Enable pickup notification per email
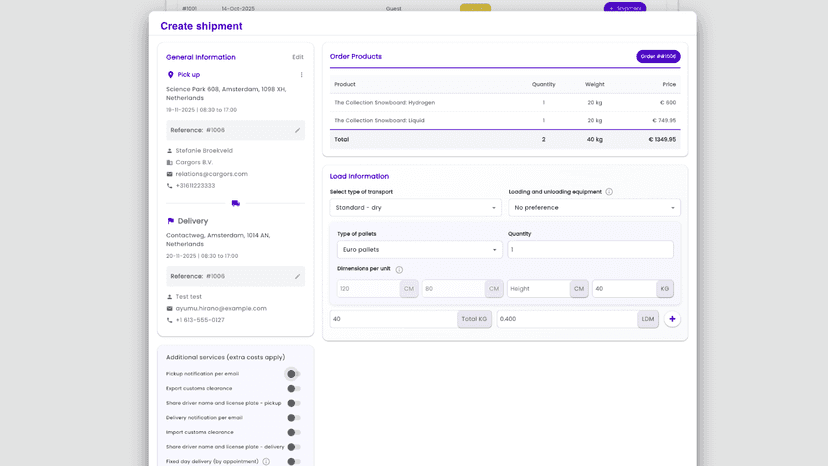The width and height of the screenshot is (828, 466). (x=293, y=374)
